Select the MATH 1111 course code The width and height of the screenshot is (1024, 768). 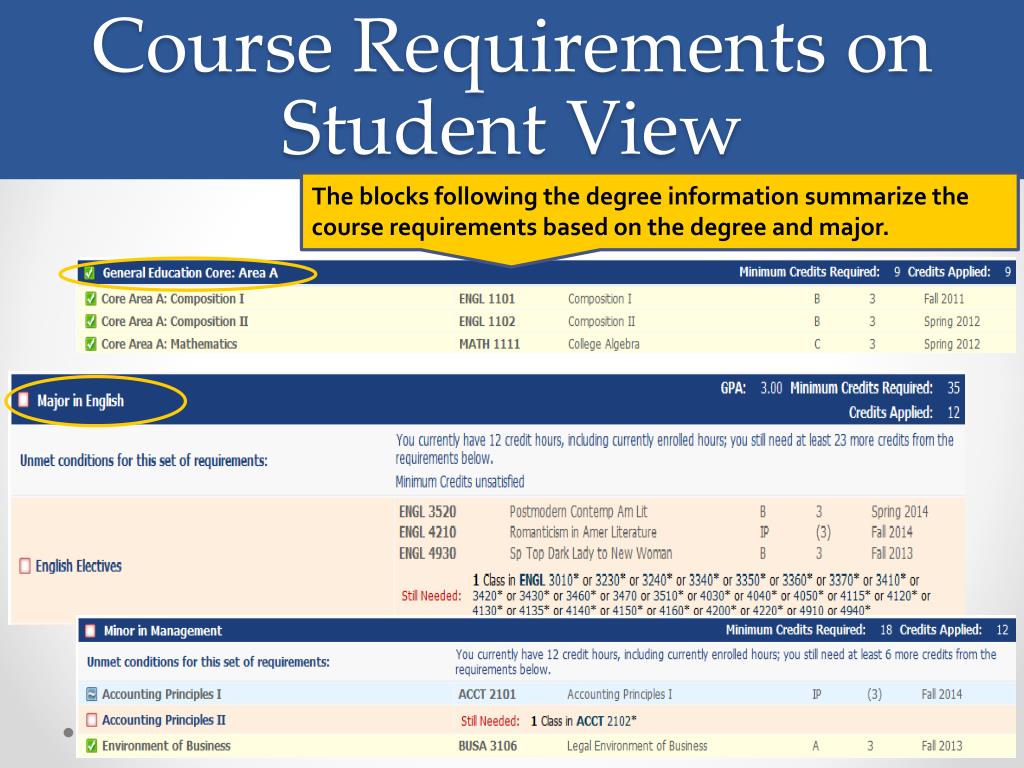pos(489,344)
